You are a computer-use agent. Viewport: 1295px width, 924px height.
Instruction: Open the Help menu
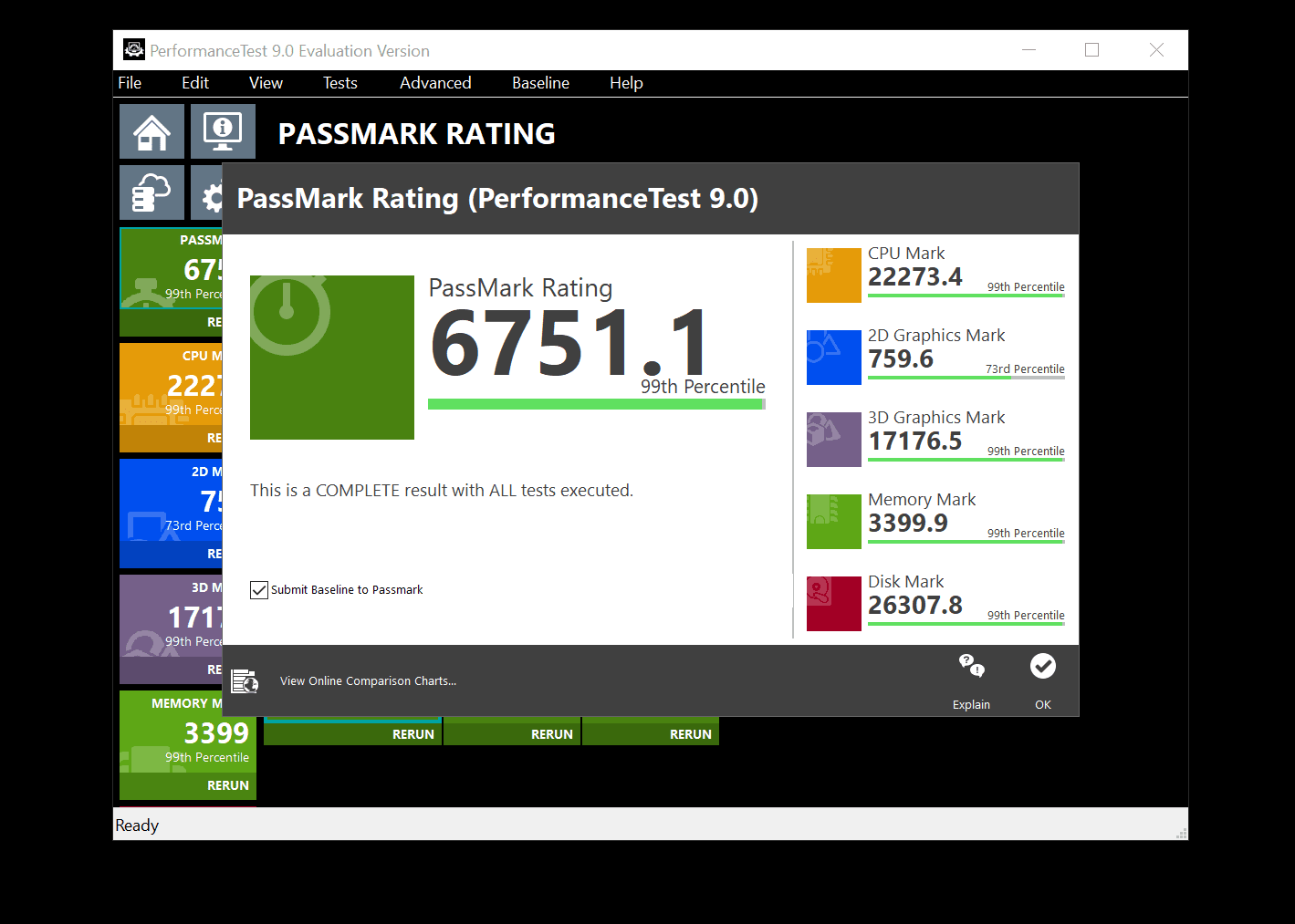click(626, 83)
